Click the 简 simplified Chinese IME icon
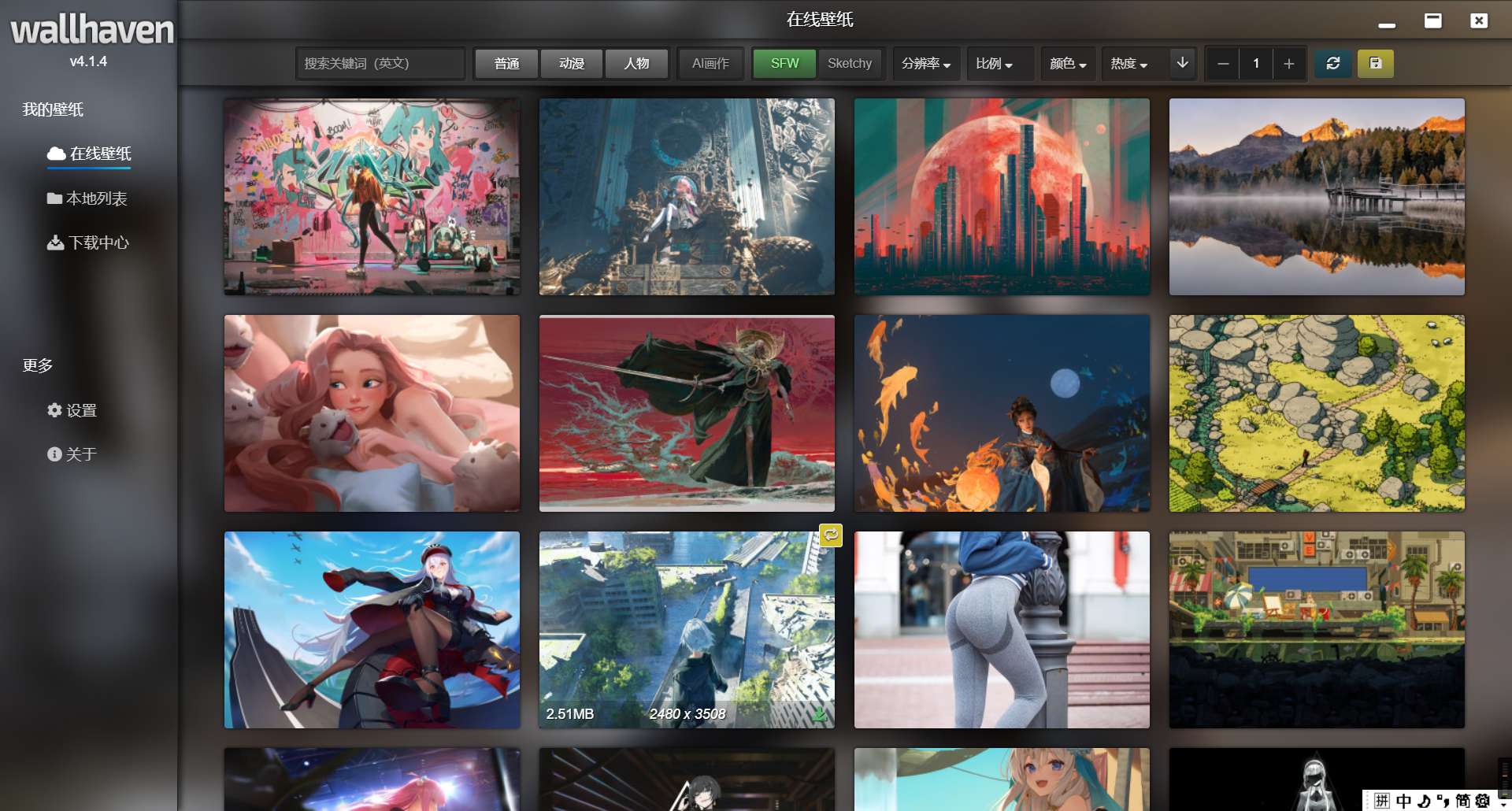 pyautogui.click(x=1462, y=801)
